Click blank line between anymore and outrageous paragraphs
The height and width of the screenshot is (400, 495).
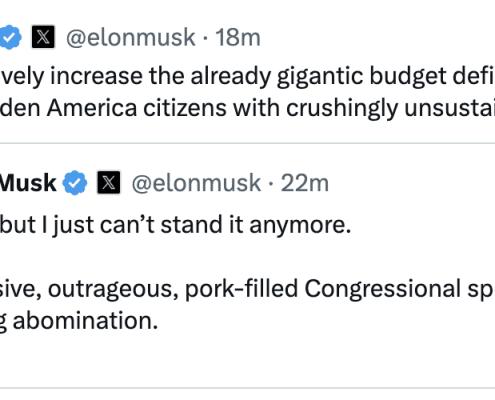(x=247, y=257)
